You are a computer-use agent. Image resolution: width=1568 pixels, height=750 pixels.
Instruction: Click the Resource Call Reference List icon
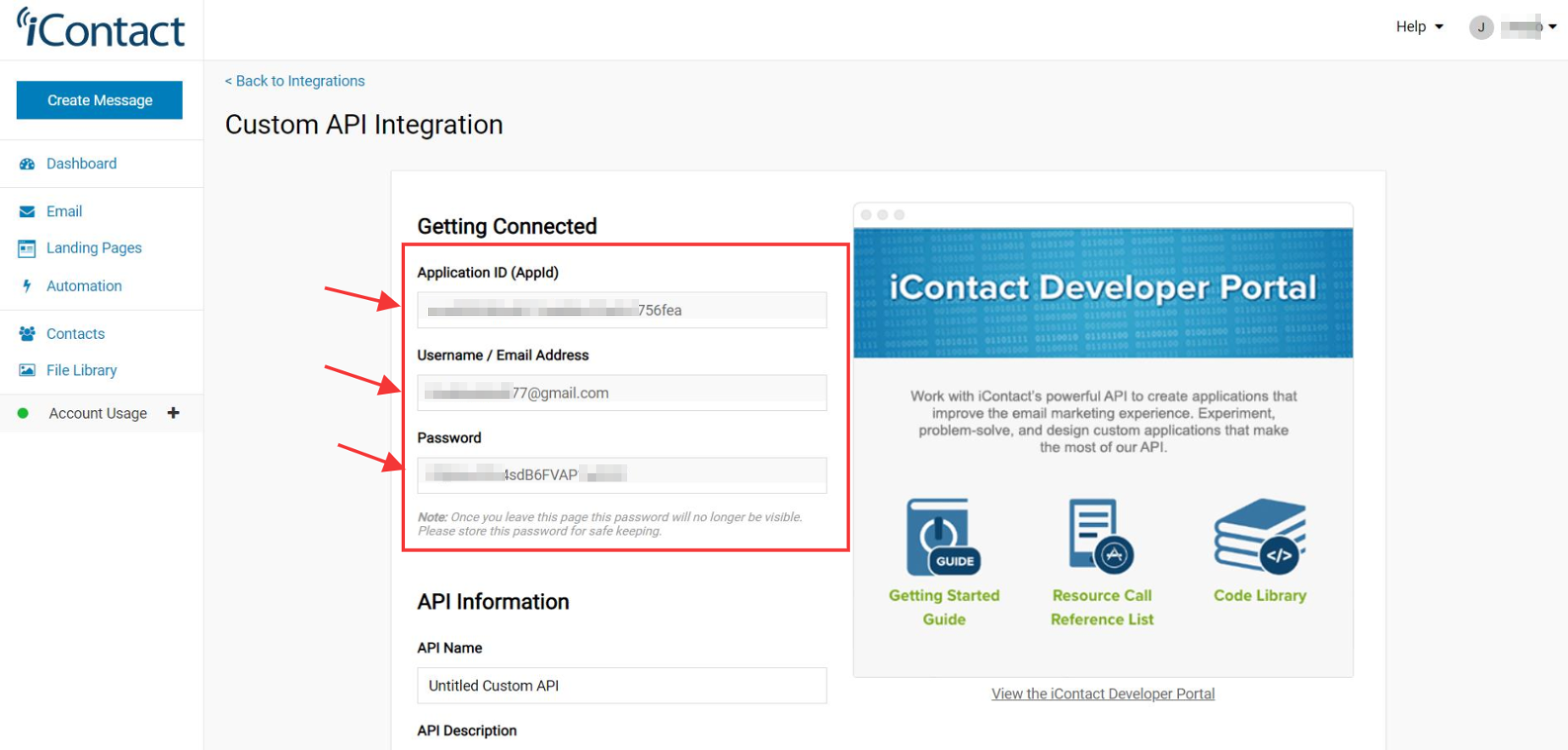(1101, 536)
